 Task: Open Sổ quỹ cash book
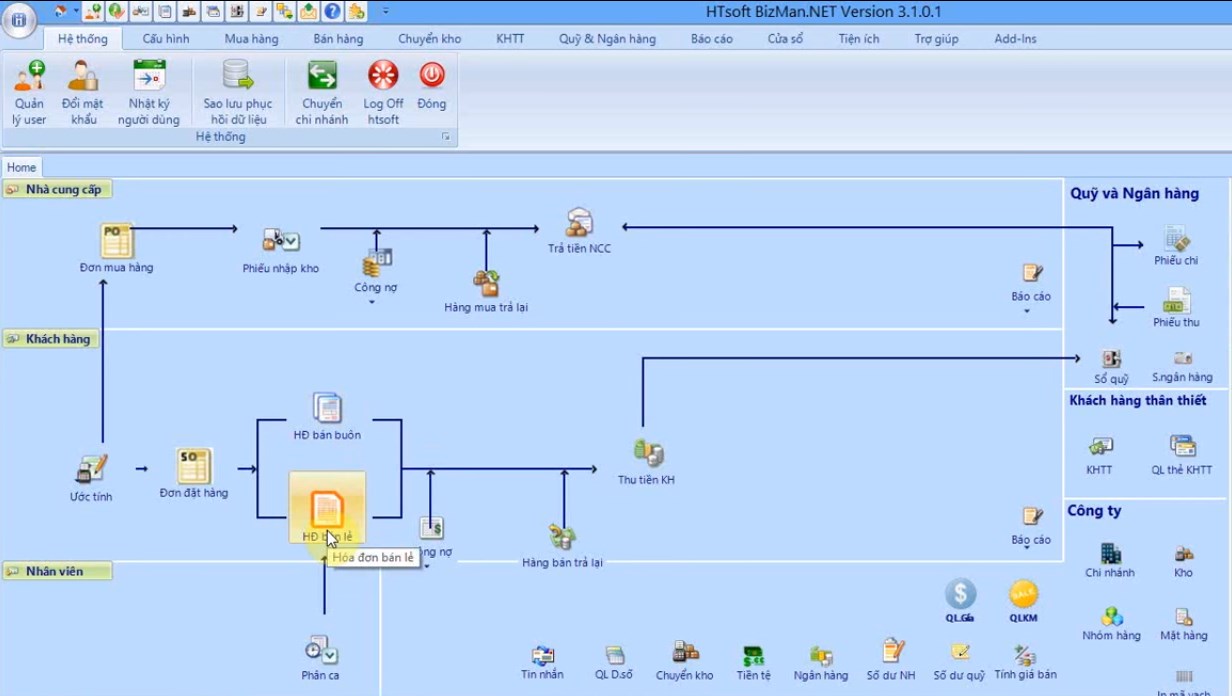(x=1111, y=367)
